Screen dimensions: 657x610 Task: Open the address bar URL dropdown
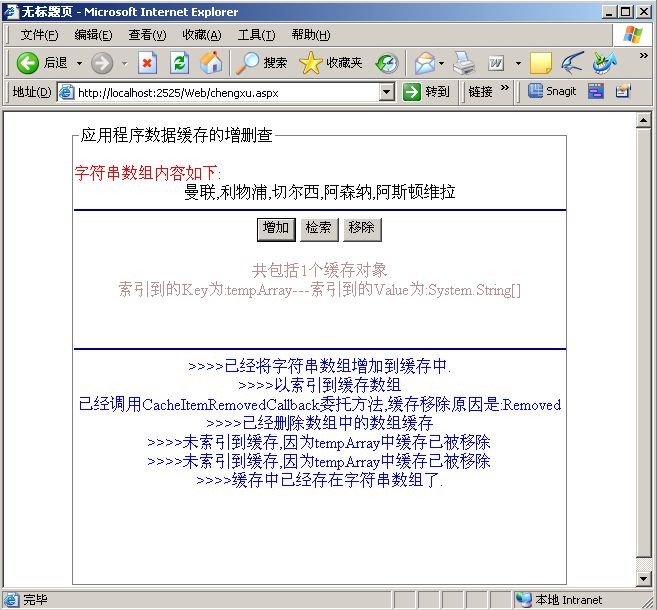(x=386, y=92)
